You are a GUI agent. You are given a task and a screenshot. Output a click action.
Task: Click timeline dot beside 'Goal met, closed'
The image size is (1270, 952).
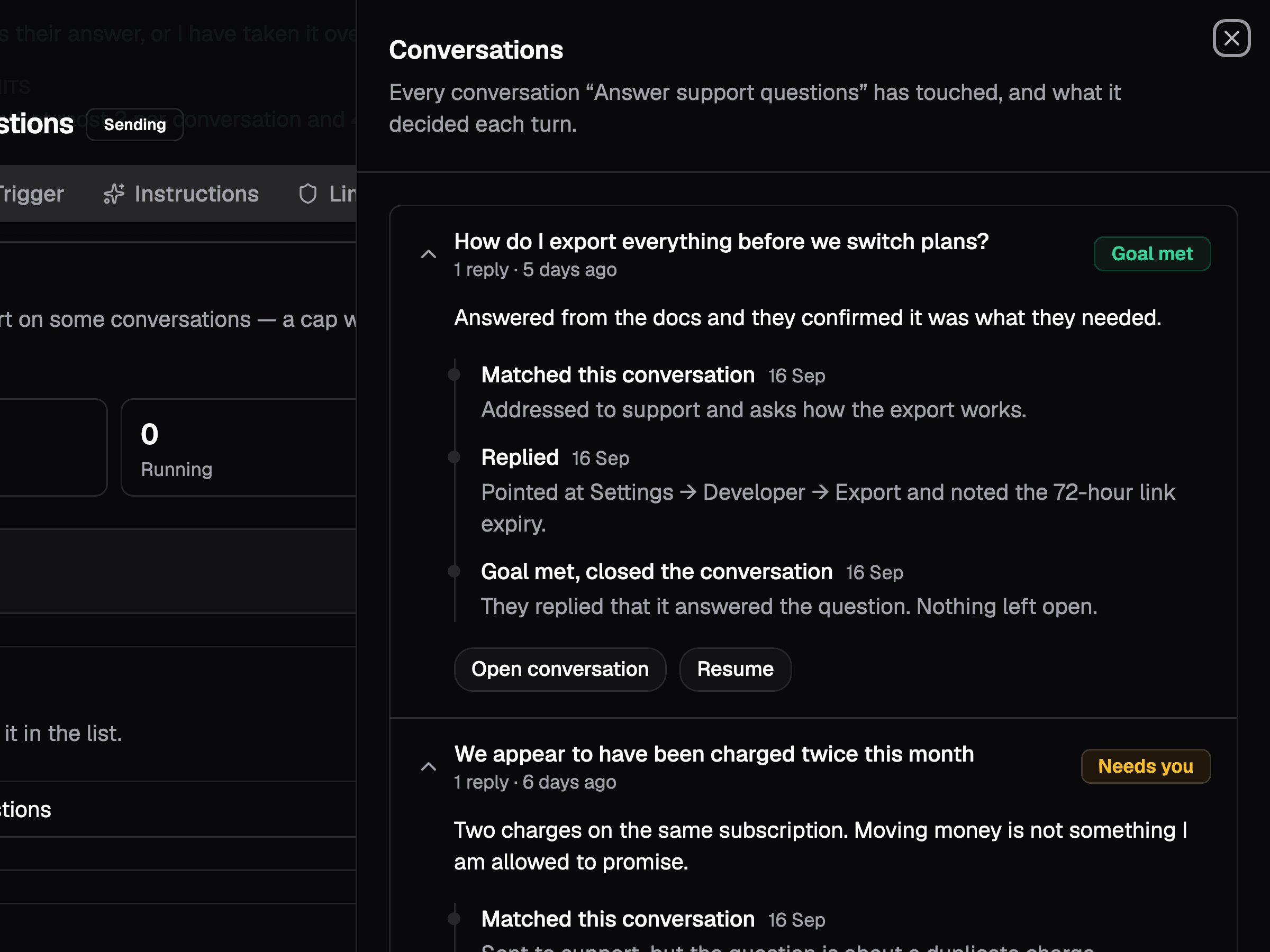click(x=454, y=572)
